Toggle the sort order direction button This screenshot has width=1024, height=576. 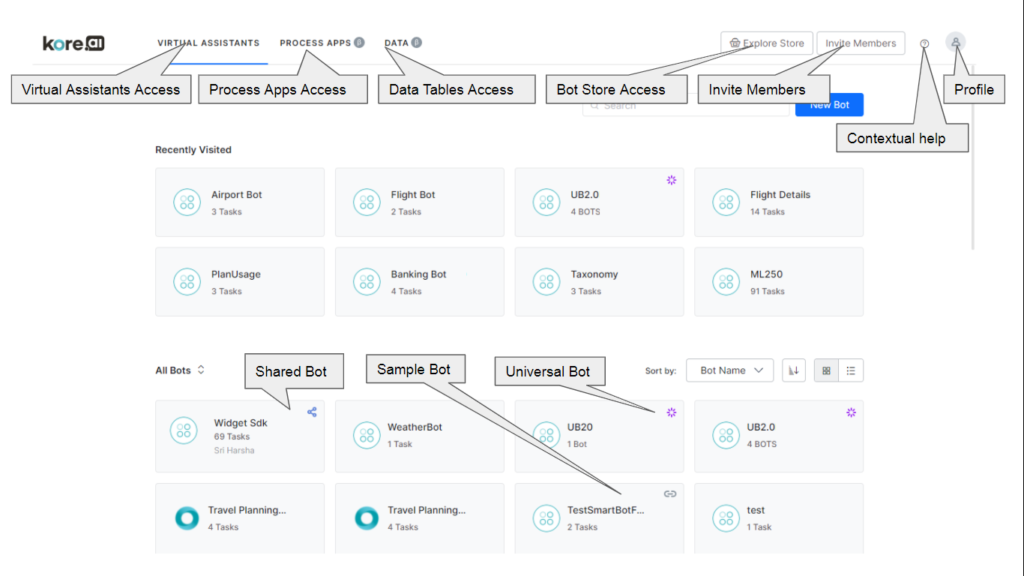tap(793, 370)
